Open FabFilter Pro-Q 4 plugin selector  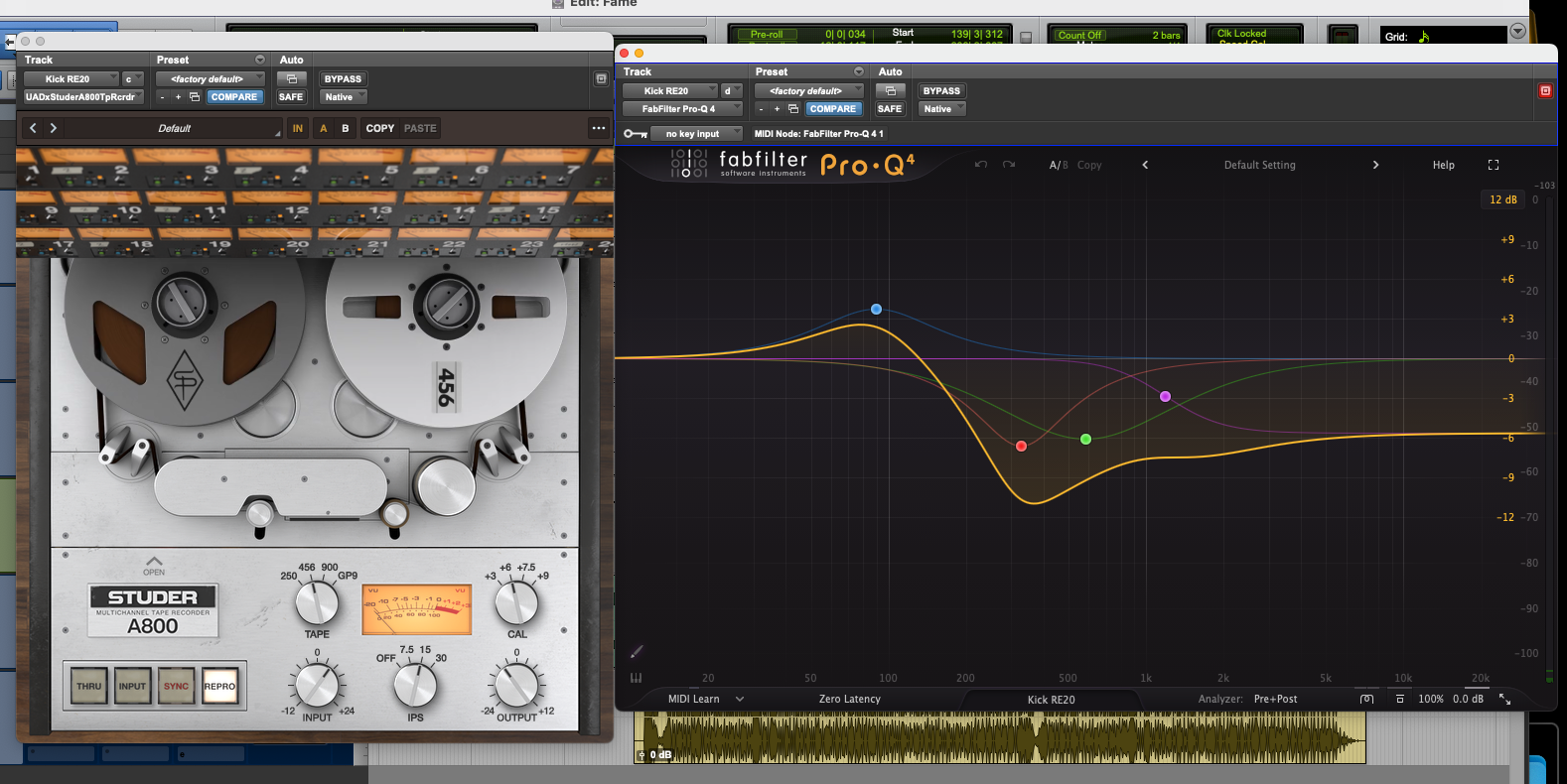[x=682, y=108]
